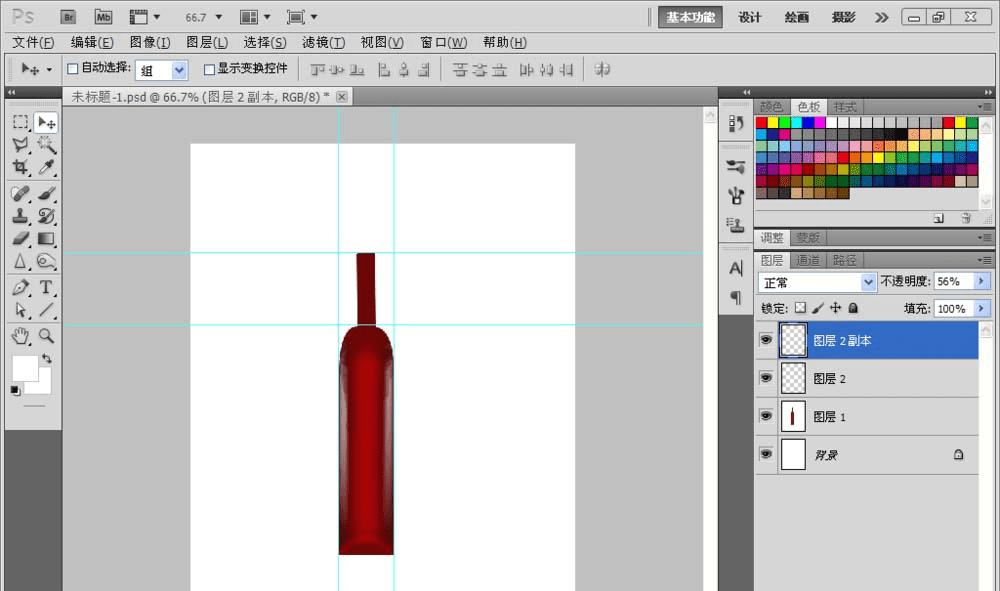The width and height of the screenshot is (1000, 591).
Task: Pick the red swatch in 色板
Action: (x=762, y=122)
